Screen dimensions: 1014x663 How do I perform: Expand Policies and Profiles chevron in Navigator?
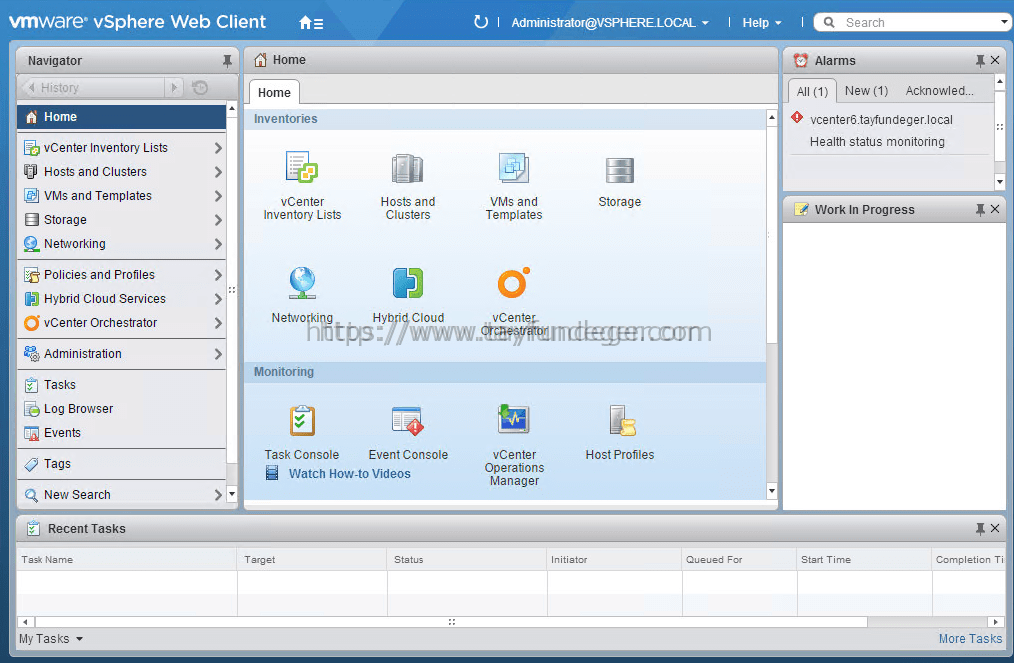click(x=218, y=275)
